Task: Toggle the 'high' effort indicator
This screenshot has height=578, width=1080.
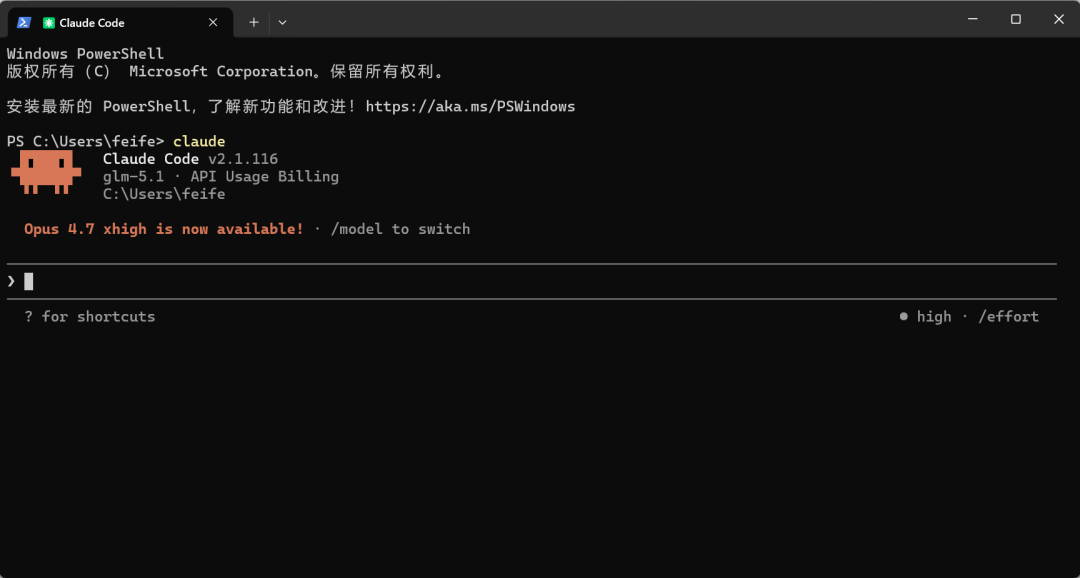Action: [x=933, y=316]
